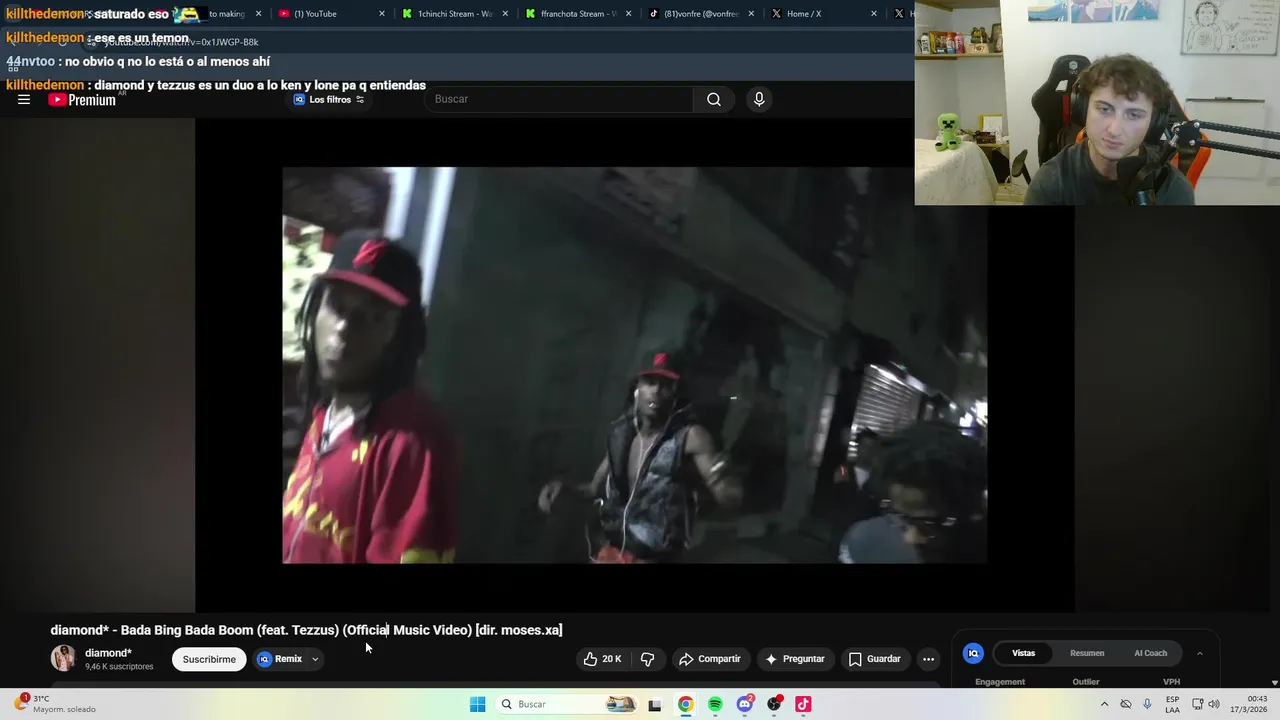Collapse the IQ panel with chevron
This screenshot has height=720, width=1280.
[1200, 653]
